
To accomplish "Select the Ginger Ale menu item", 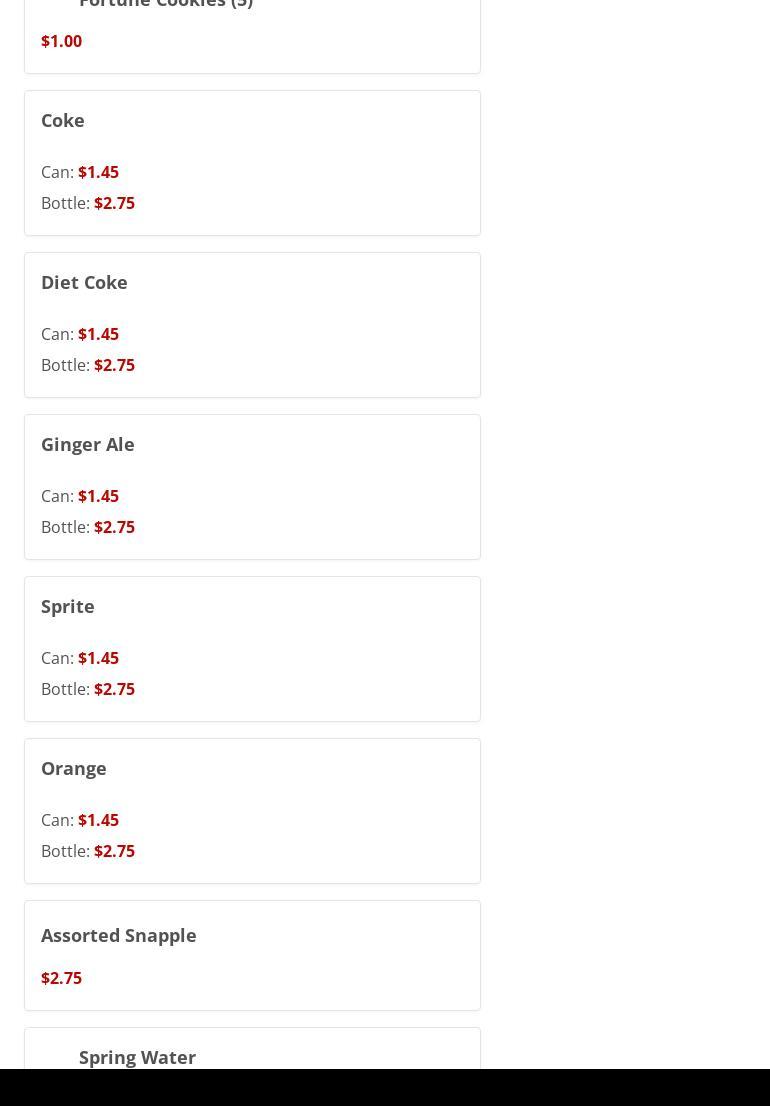I will click(x=88, y=444).
